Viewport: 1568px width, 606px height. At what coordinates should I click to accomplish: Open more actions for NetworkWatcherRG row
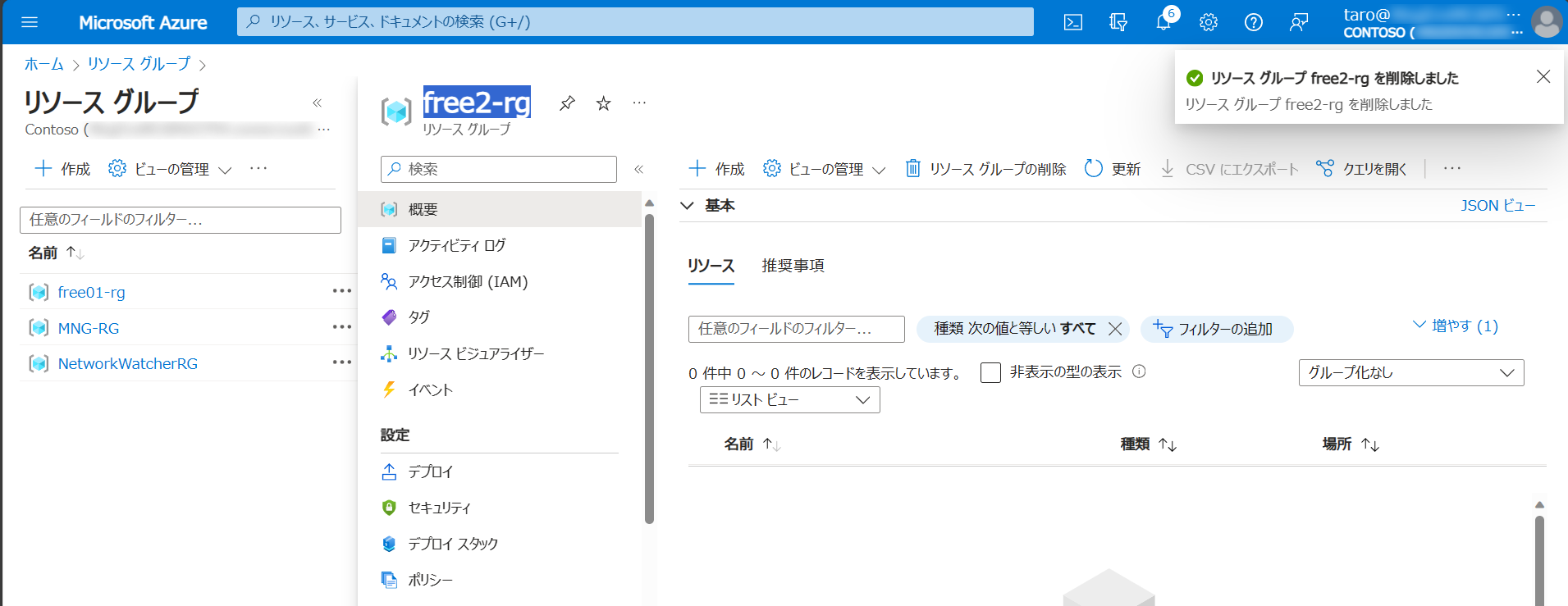coord(342,362)
